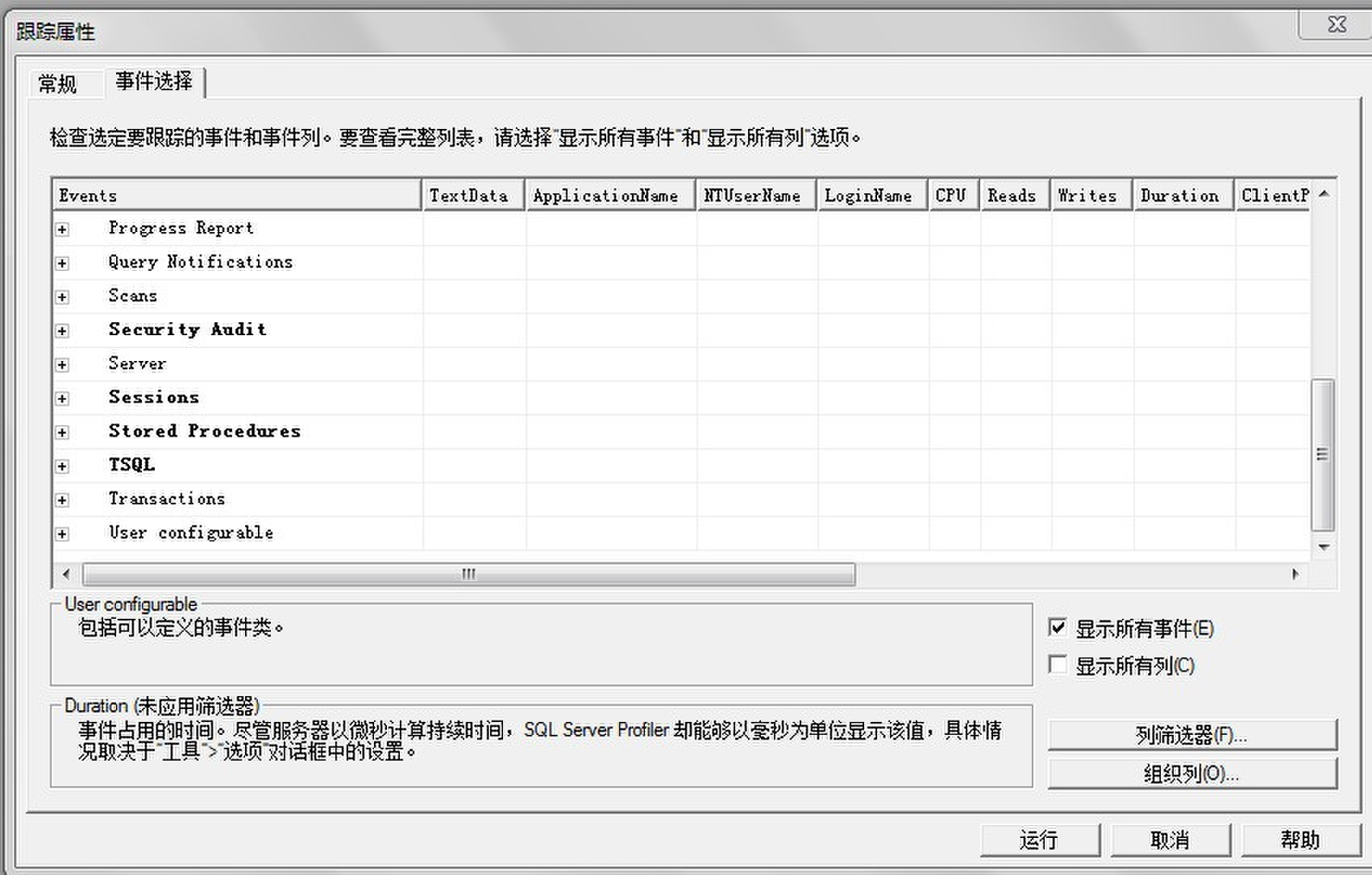Select the Query Notifications row text
The height and width of the screenshot is (875, 1372).
pos(201,262)
